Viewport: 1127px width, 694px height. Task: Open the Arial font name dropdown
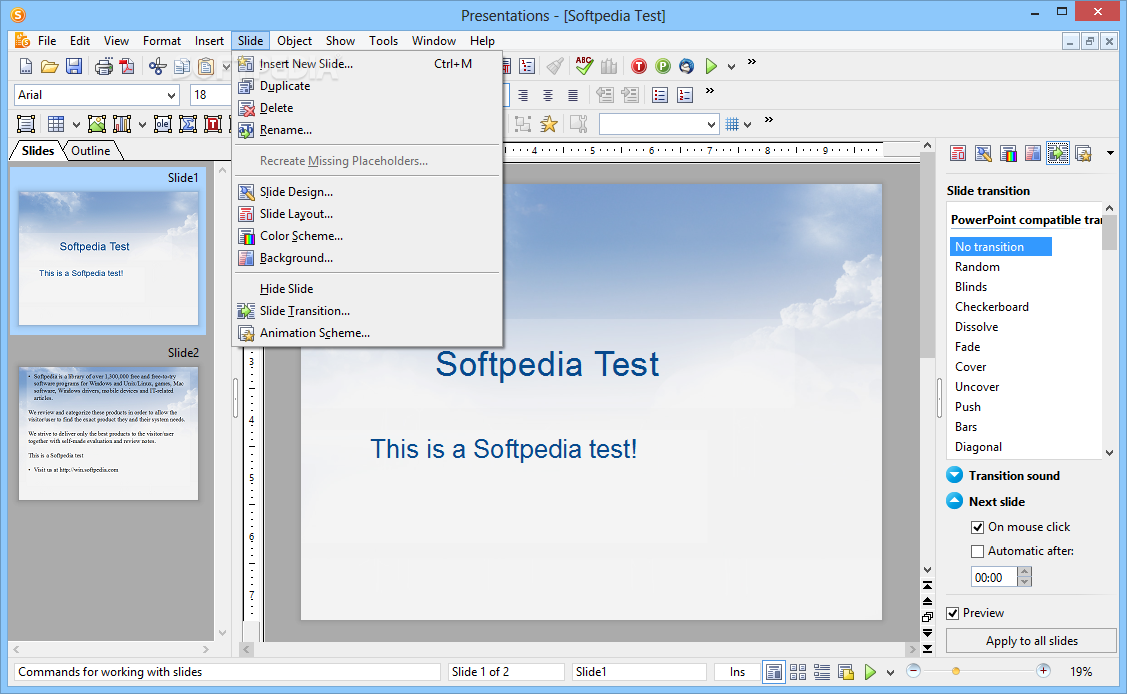pyautogui.click(x=171, y=95)
